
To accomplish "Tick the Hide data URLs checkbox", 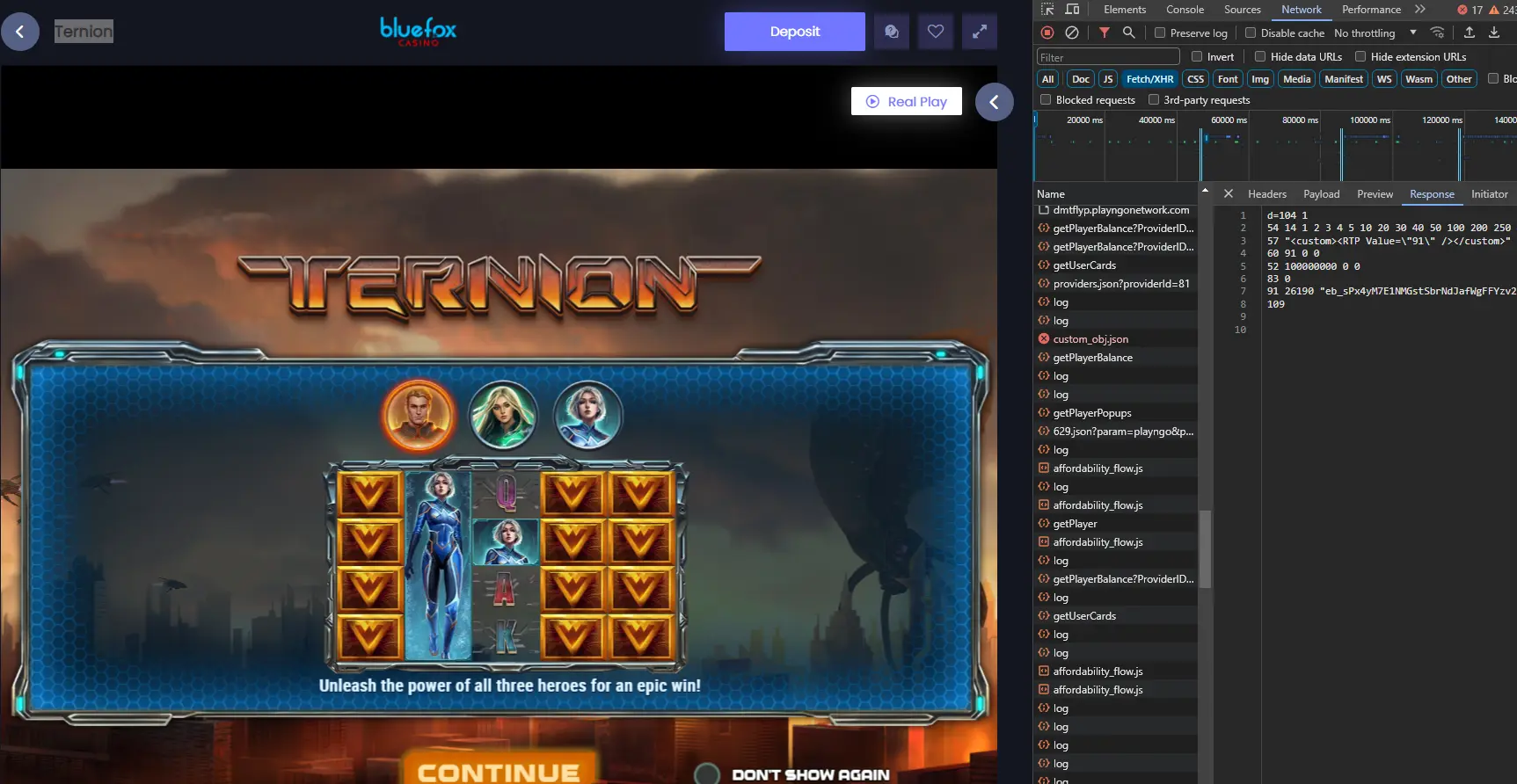I will point(1260,56).
